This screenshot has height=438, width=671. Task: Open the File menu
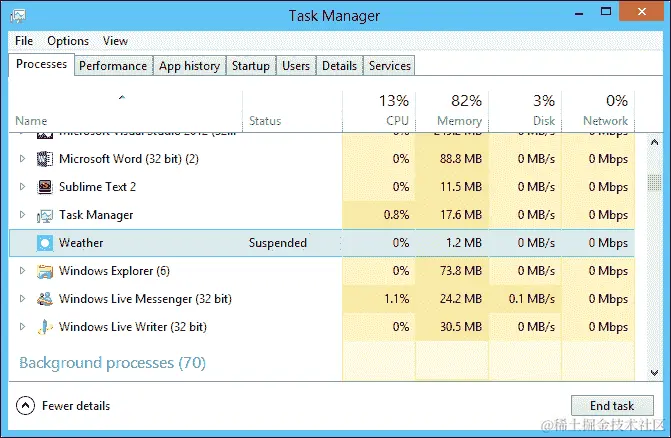tap(24, 41)
